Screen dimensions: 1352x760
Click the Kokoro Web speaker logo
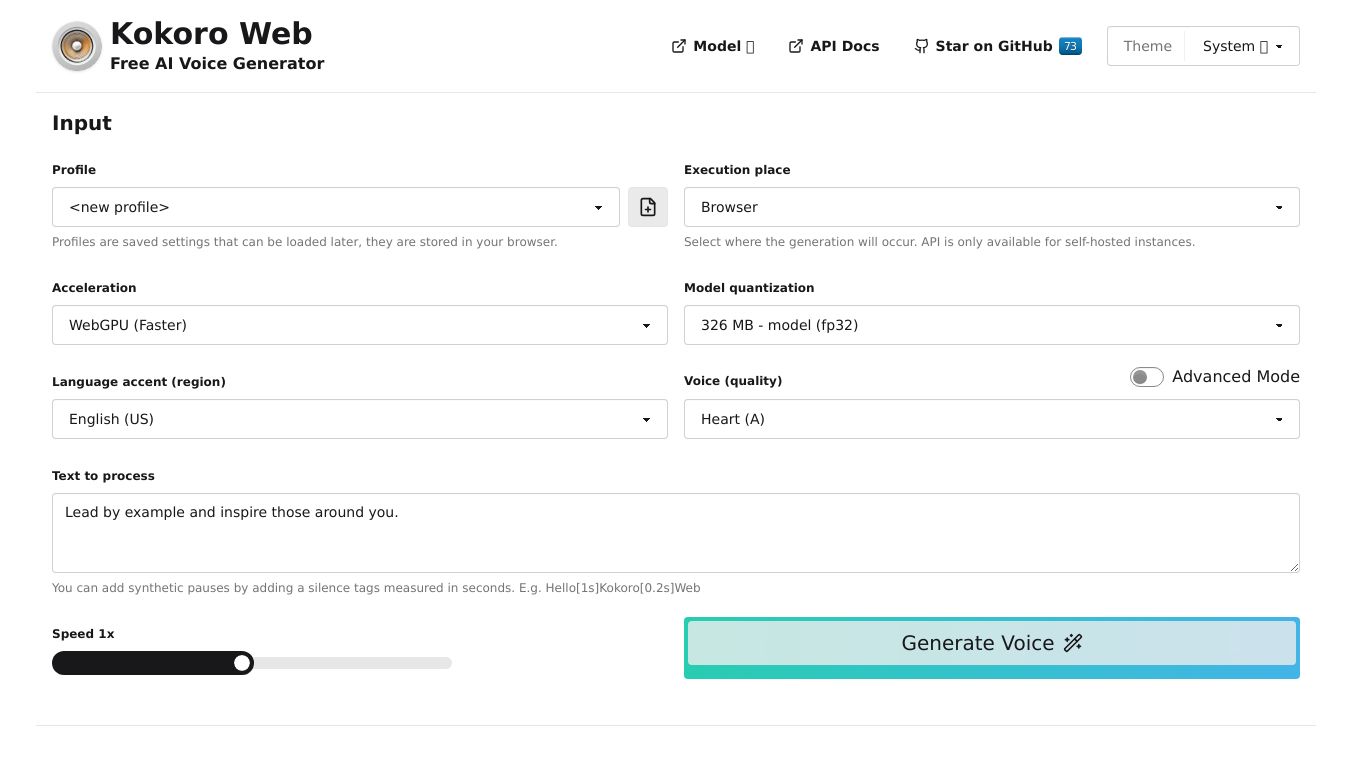point(77,47)
